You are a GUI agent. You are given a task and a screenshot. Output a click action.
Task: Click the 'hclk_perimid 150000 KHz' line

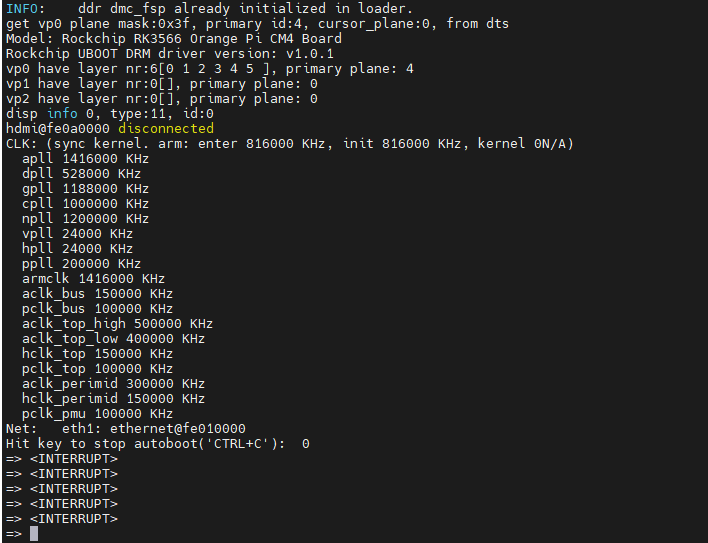coord(113,399)
